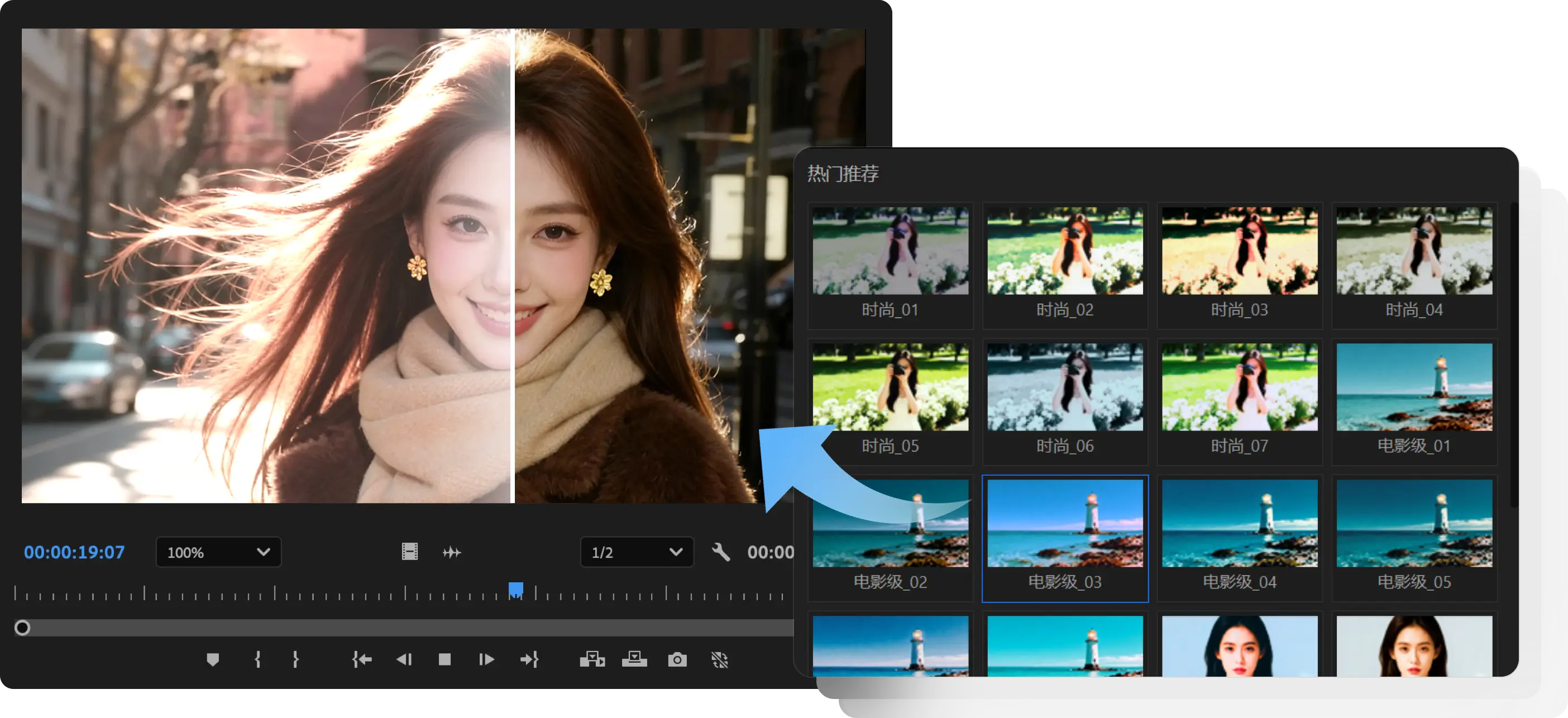Image resolution: width=1568 pixels, height=718 pixels.
Task: Click the Go to Out point icon
Action: 529,659
